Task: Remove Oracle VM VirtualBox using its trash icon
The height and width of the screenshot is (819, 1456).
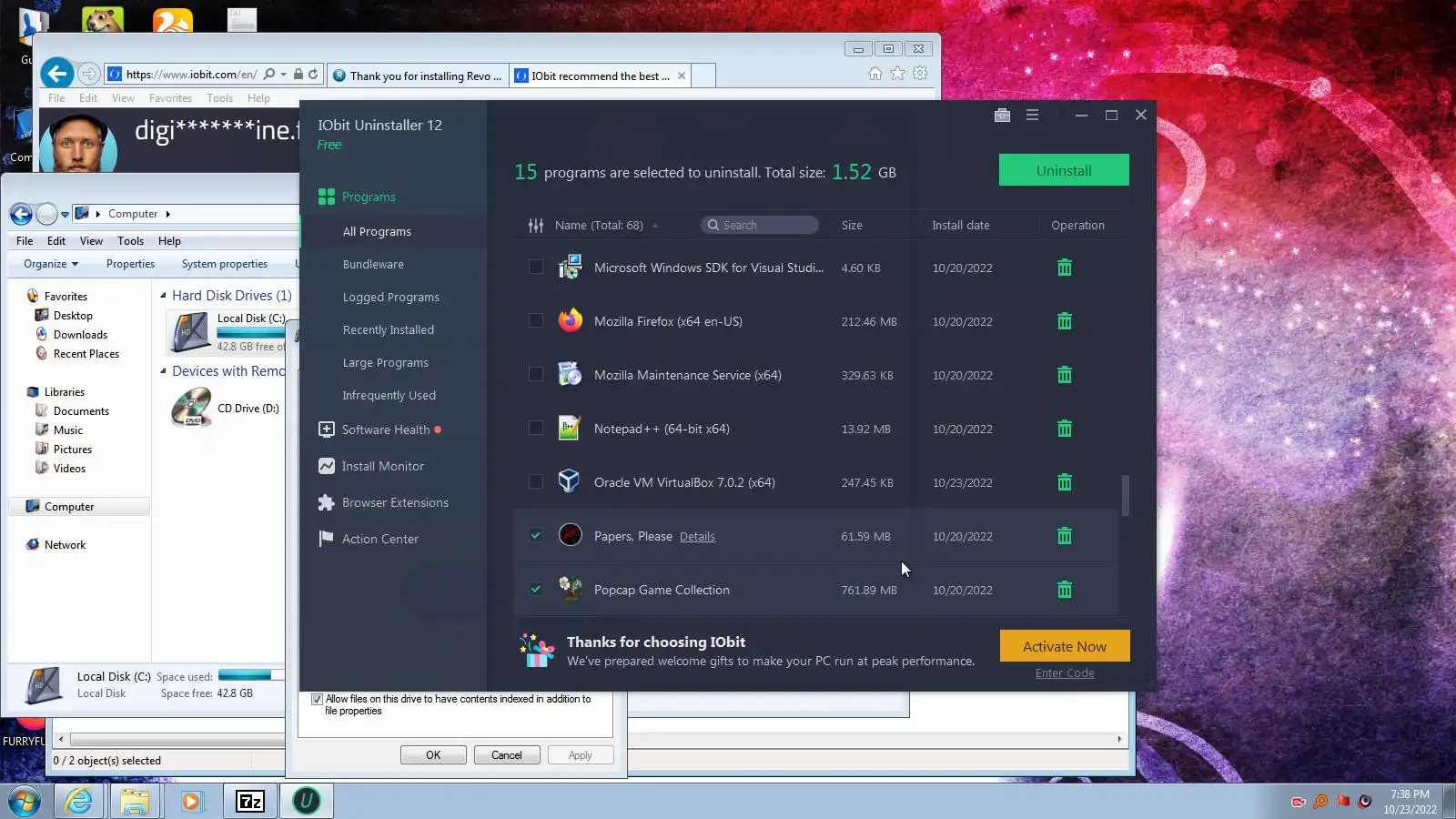Action: 1064,482
